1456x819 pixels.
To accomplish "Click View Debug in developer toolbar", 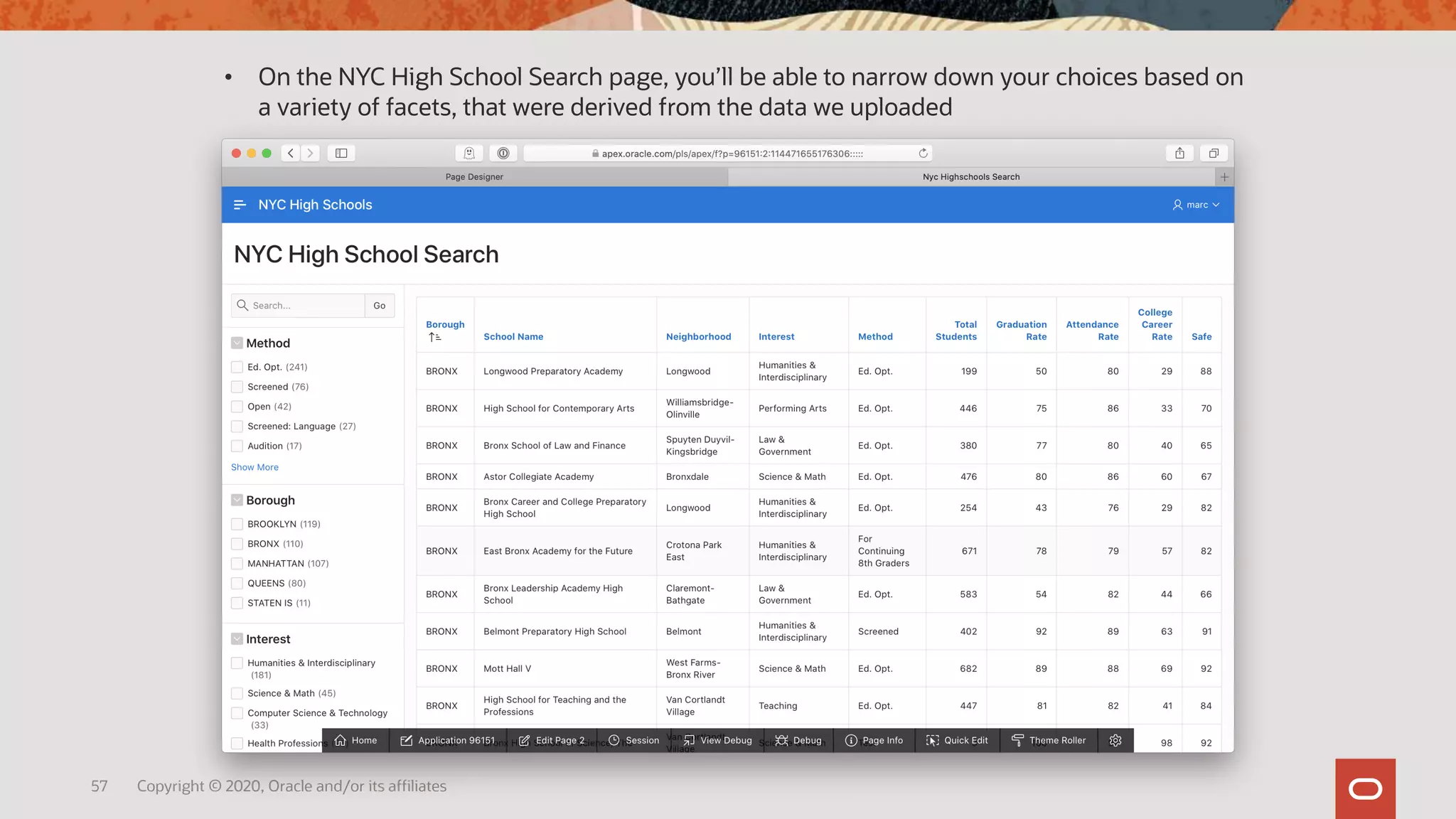I will [x=718, y=740].
